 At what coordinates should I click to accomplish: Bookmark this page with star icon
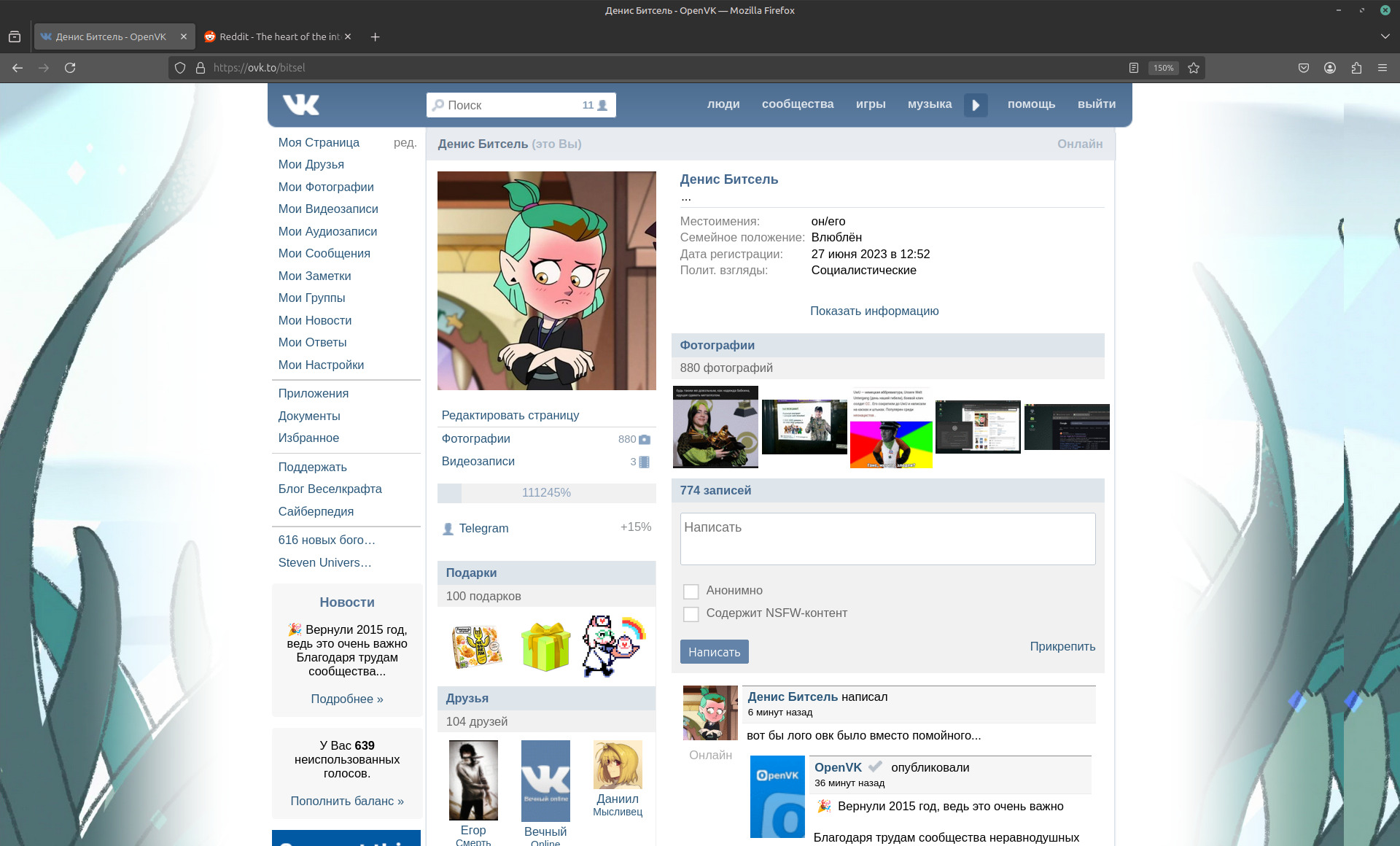click(1194, 68)
